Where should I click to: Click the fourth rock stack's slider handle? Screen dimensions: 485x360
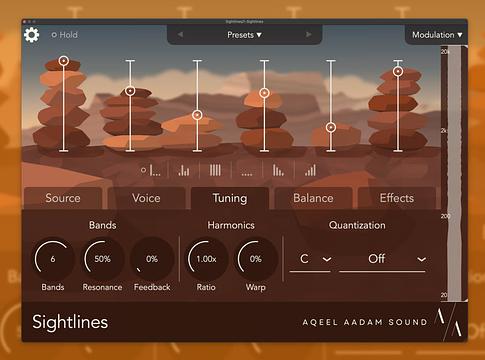[264, 93]
